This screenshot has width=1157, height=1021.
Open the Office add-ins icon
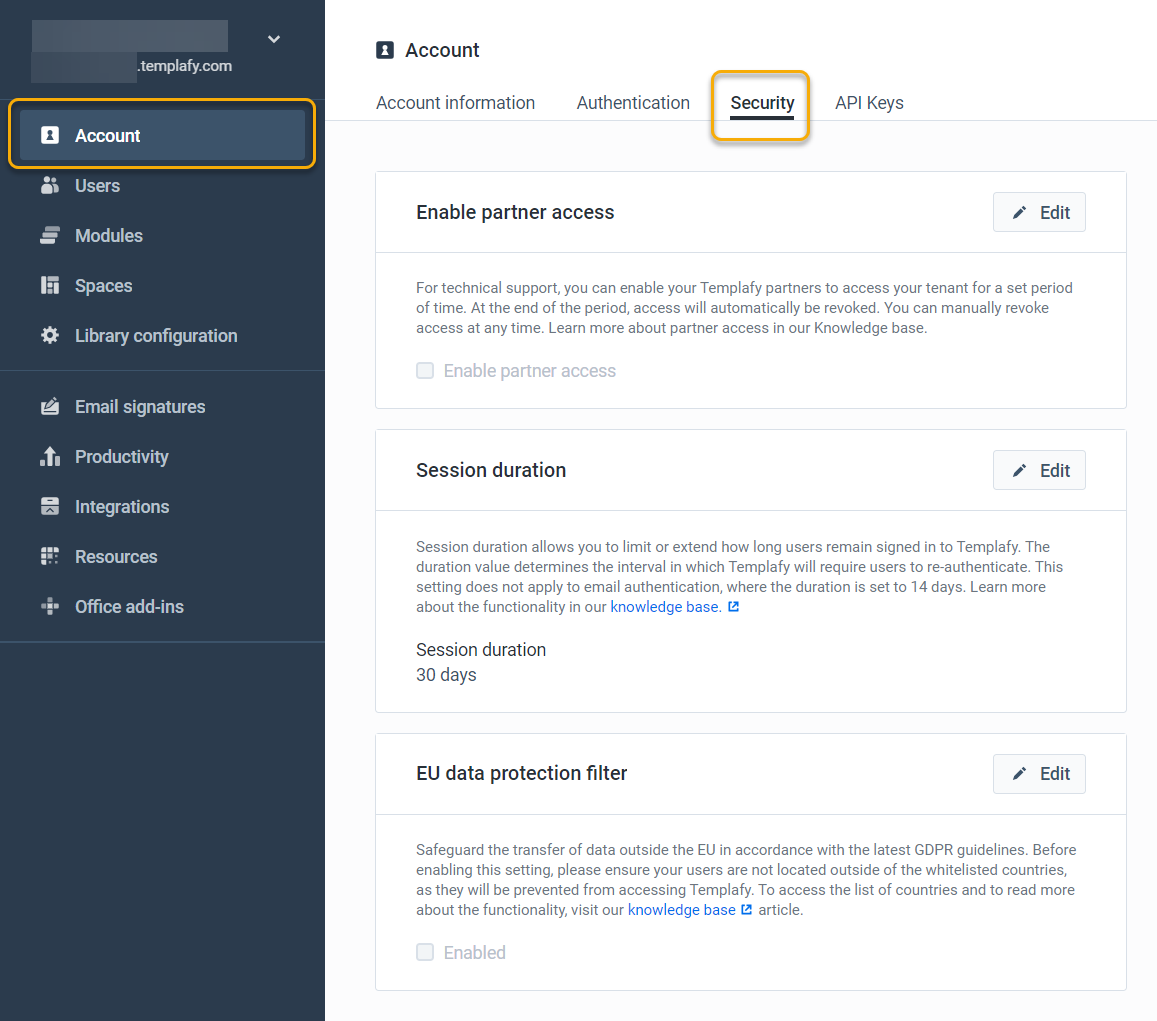[x=49, y=606]
